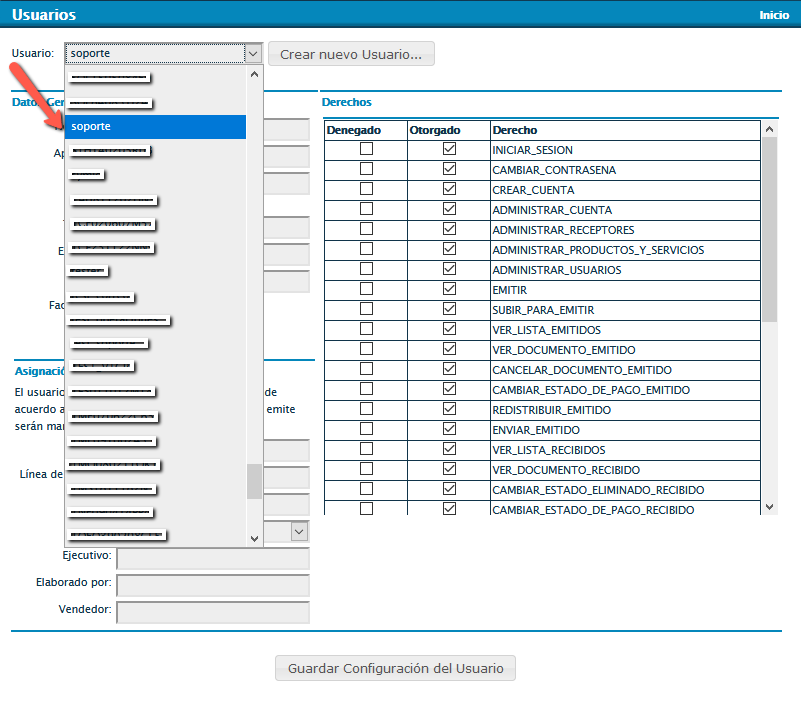Image resolution: width=801 pixels, height=701 pixels.
Task: Uncheck Otorgado for CREAR_CUENTA
Action: (x=449, y=189)
